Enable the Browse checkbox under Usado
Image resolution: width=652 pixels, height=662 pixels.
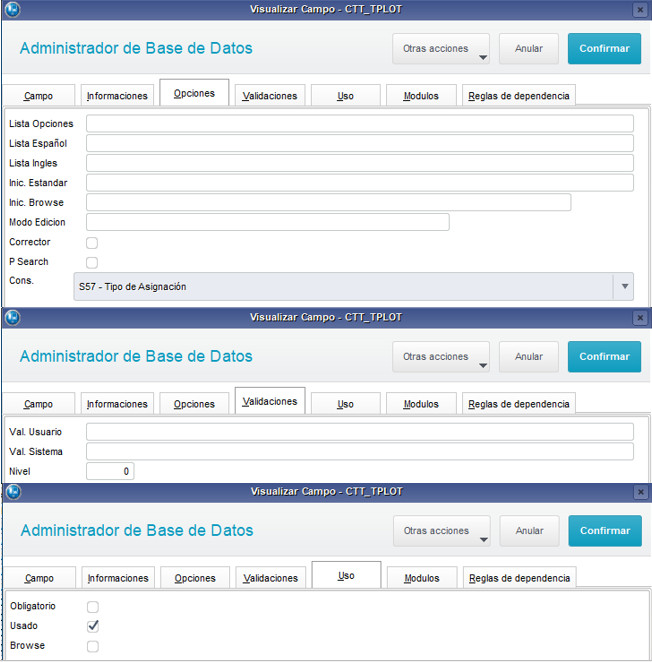(x=93, y=646)
